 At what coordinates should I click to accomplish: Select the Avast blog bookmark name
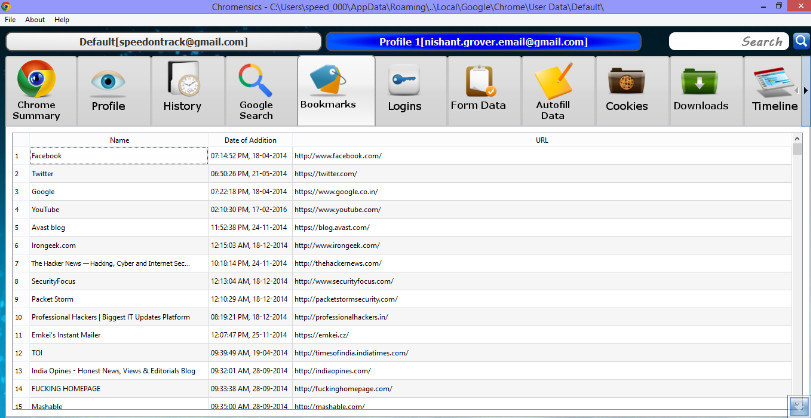point(119,228)
